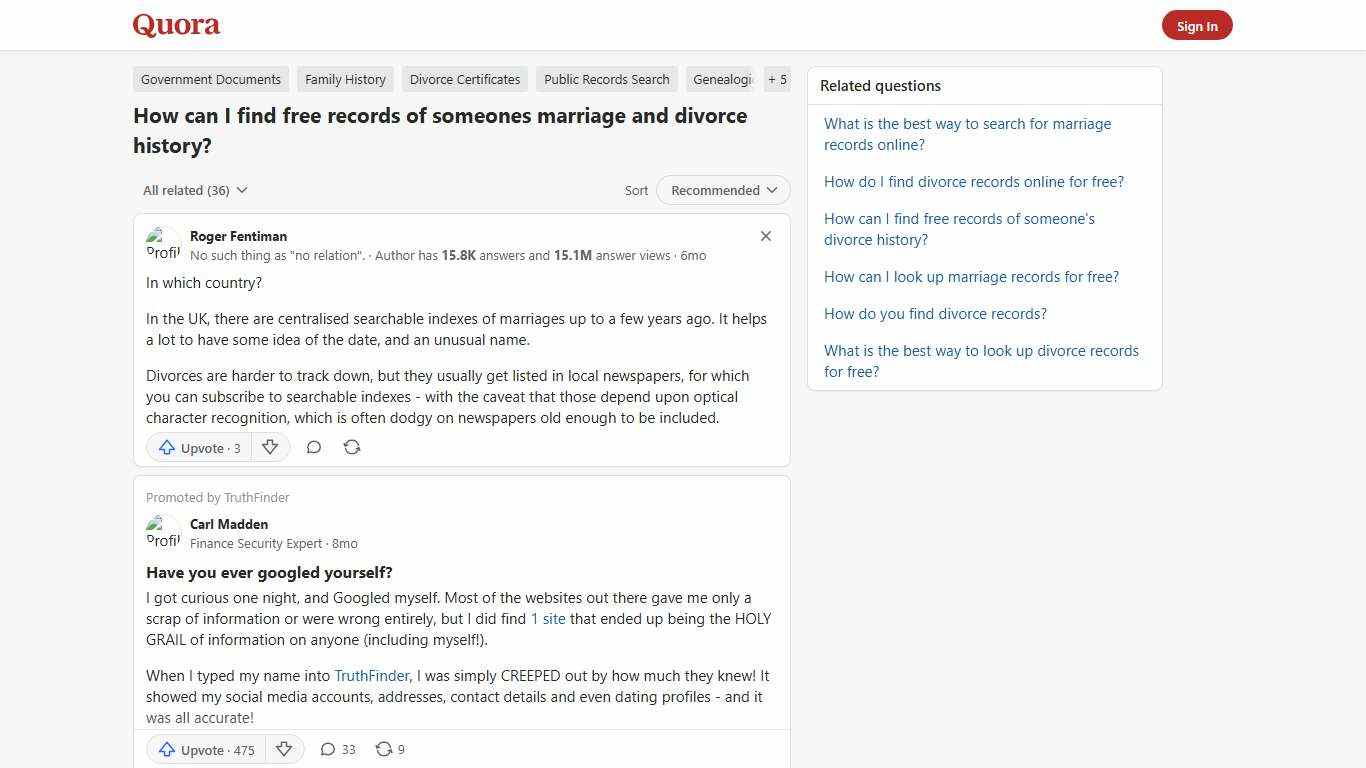Share Carl Madden's answer with the repost icon
This screenshot has height=768, width=1366.
(x=389, y=749)
